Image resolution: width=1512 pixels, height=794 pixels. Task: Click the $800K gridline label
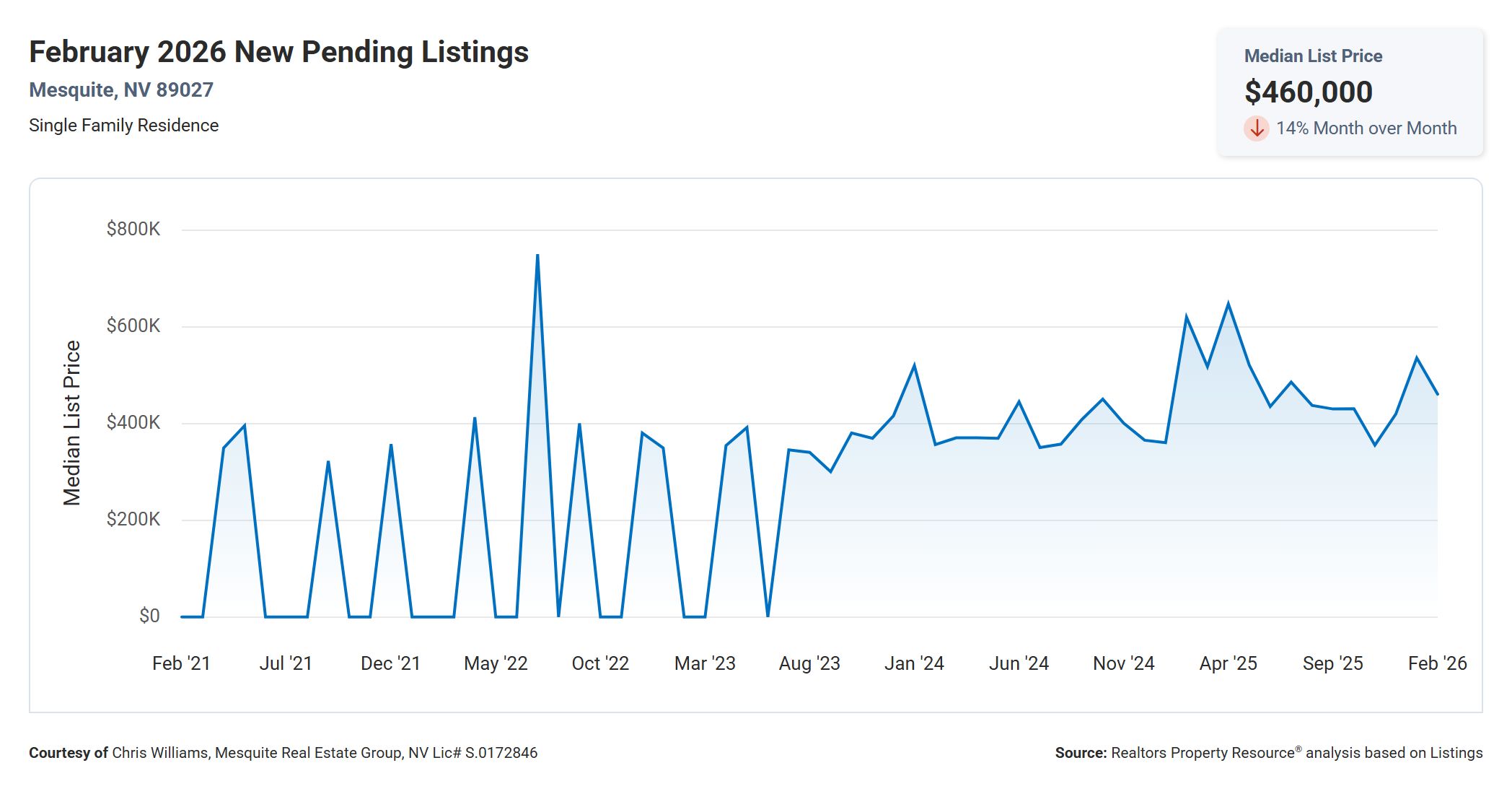point(135,229)
